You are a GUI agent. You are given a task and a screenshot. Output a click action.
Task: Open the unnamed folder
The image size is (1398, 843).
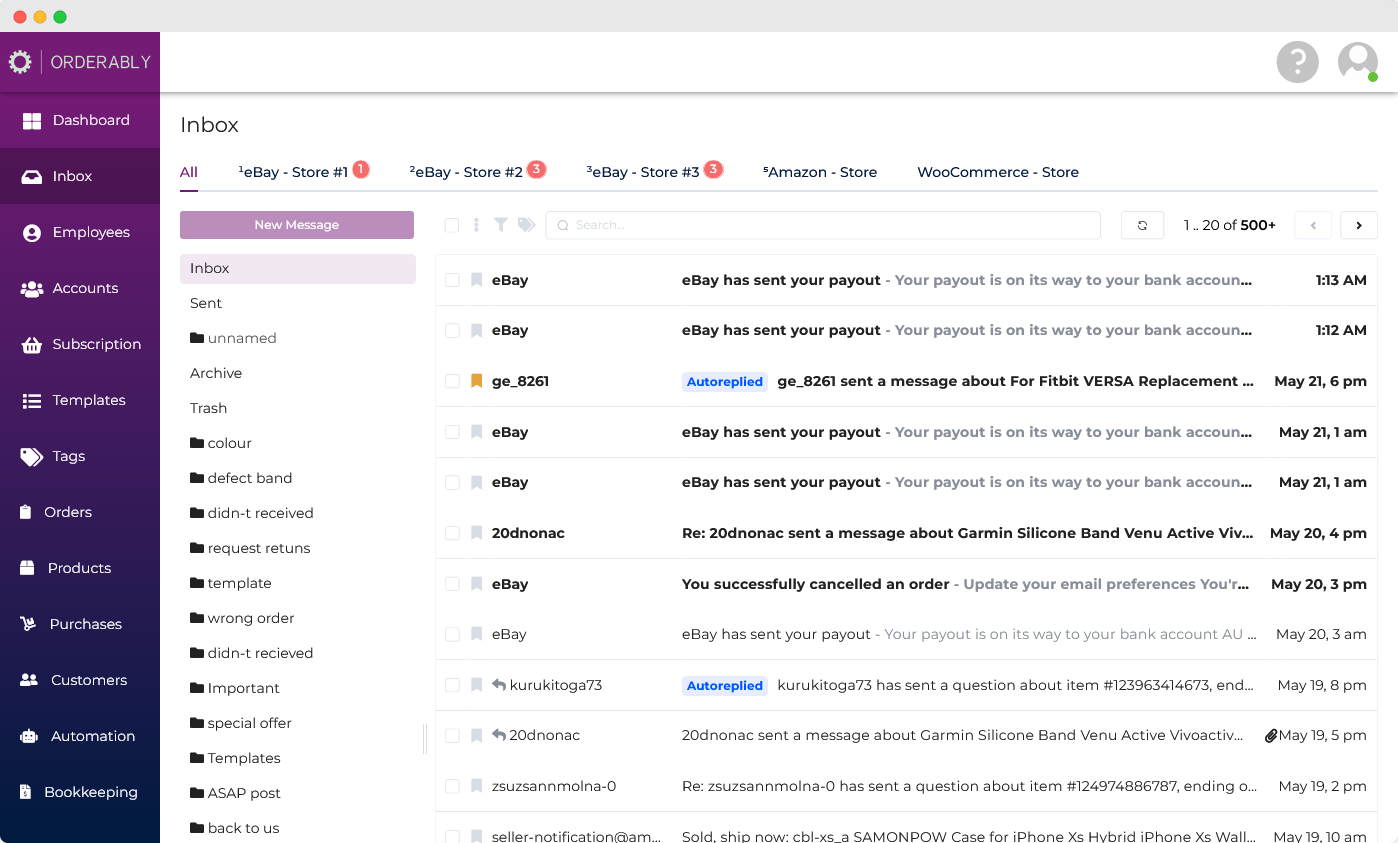click(298, 338)
